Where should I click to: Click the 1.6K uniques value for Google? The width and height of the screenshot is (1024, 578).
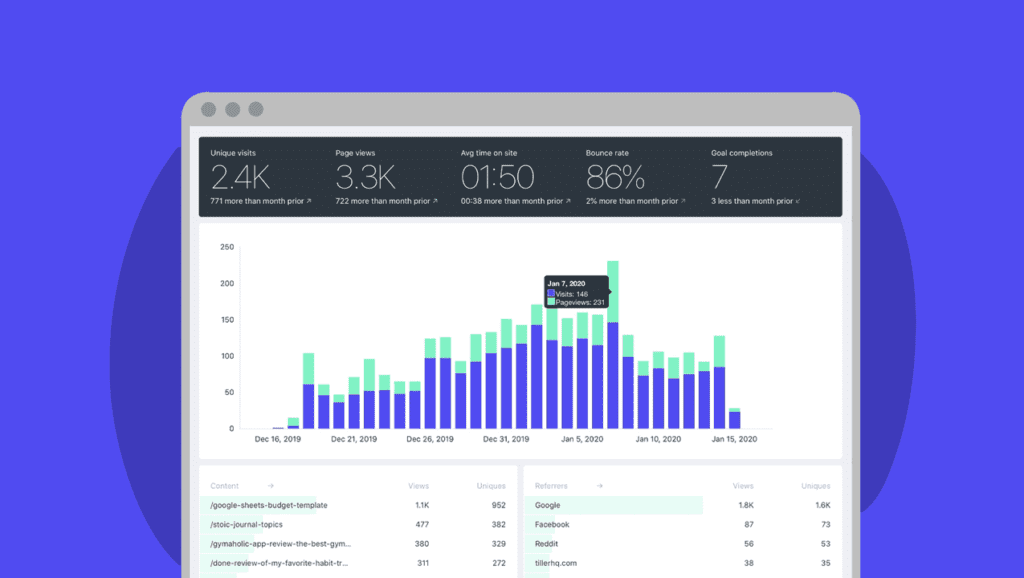pos(823,505)
